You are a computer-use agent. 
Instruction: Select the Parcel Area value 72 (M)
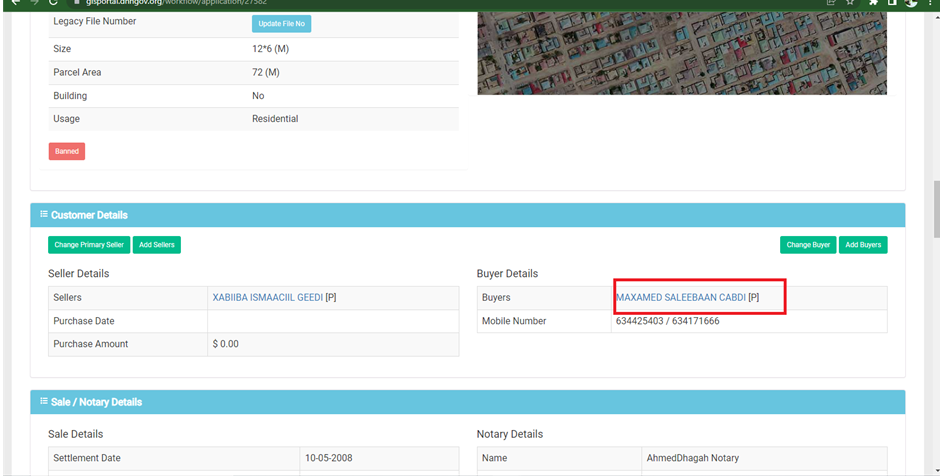pyautogui.click(x=266, y=72)
